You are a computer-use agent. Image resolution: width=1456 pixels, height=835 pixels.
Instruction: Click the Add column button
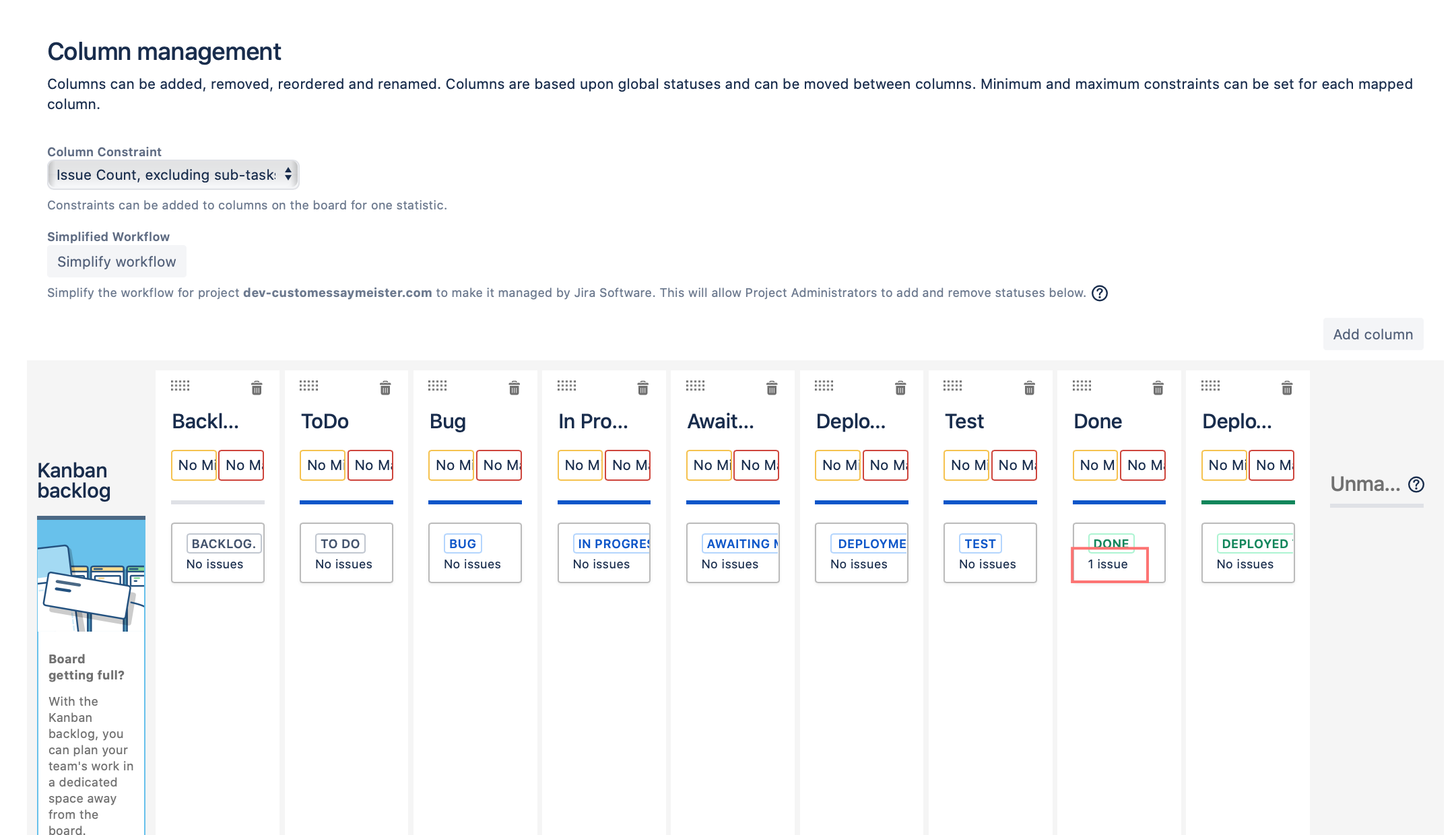(1372, 334)
